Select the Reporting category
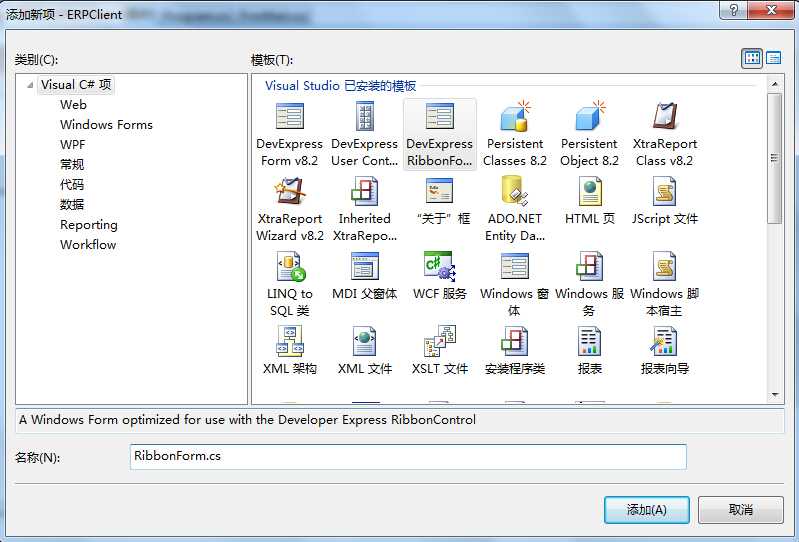Viewport: 799px width, 542px height. tap(89, 225)
